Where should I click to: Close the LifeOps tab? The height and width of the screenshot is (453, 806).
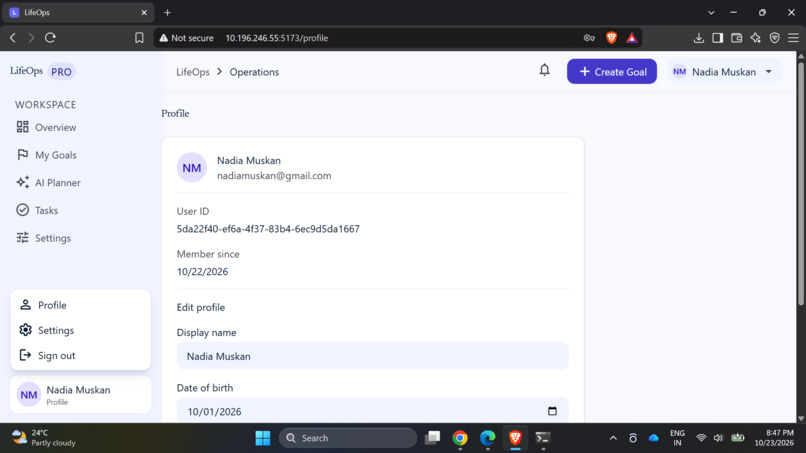click(144, 12)
